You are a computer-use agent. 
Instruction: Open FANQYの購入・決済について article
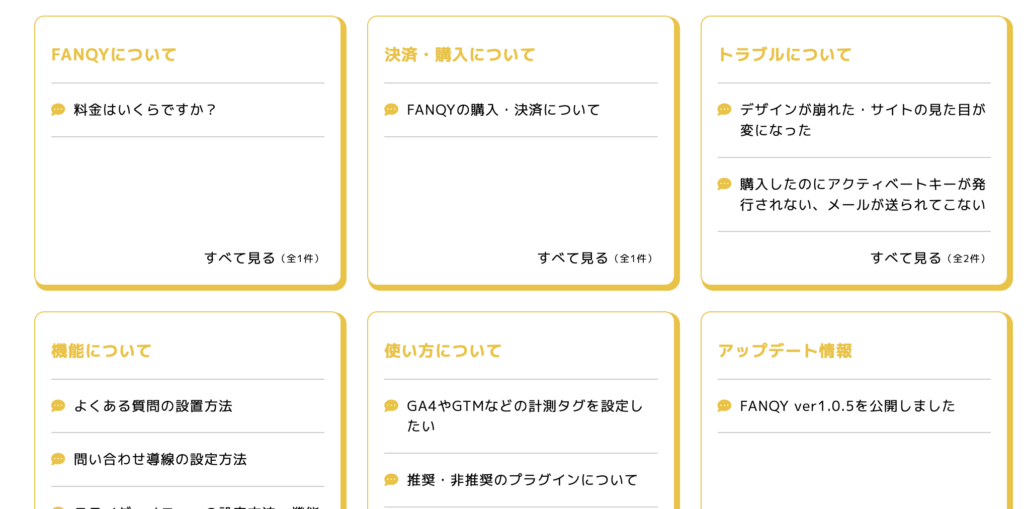503,110
